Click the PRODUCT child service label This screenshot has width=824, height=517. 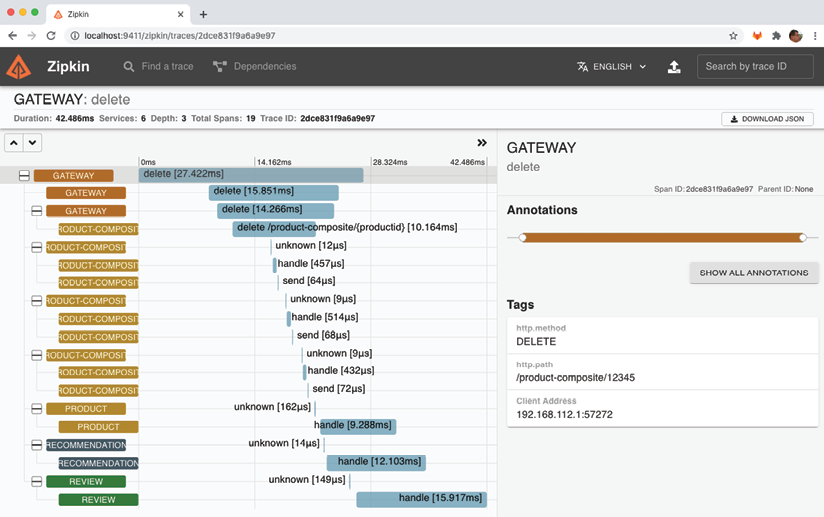[98, 427]
